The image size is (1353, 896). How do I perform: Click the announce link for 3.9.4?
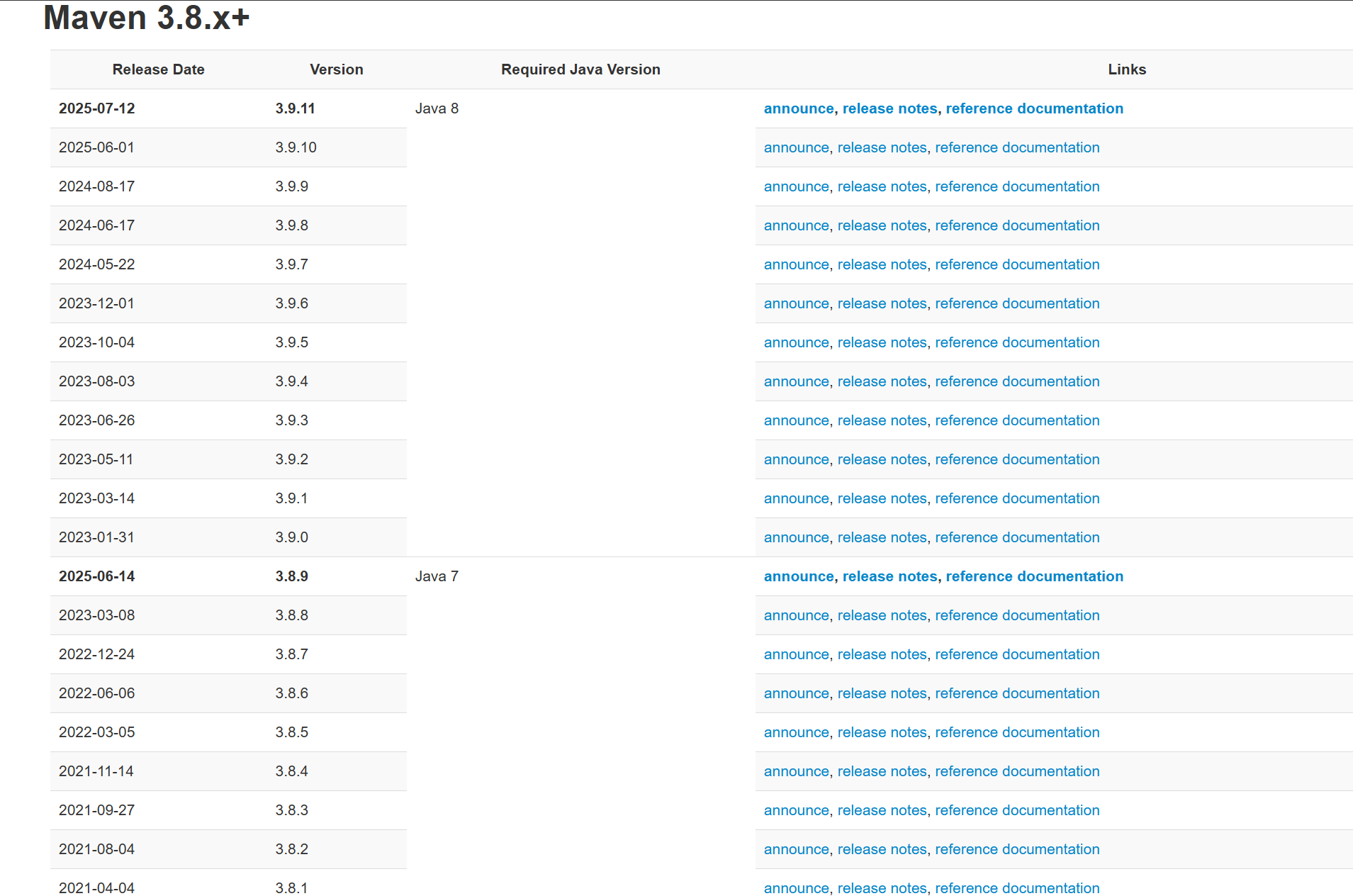pos(797,381)
